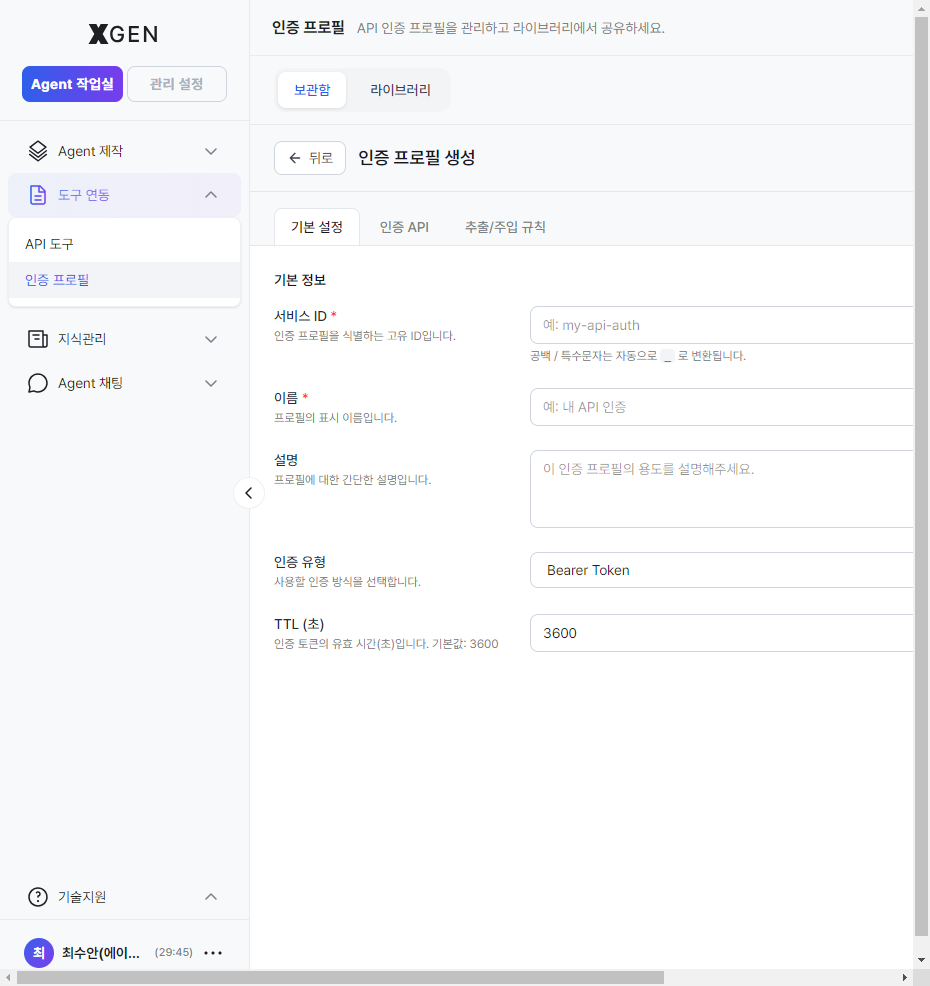Click the 기술지원 menu label
The width and height of the screenshot is (930, 986).
pyautogui.click(x=82, y=897)
